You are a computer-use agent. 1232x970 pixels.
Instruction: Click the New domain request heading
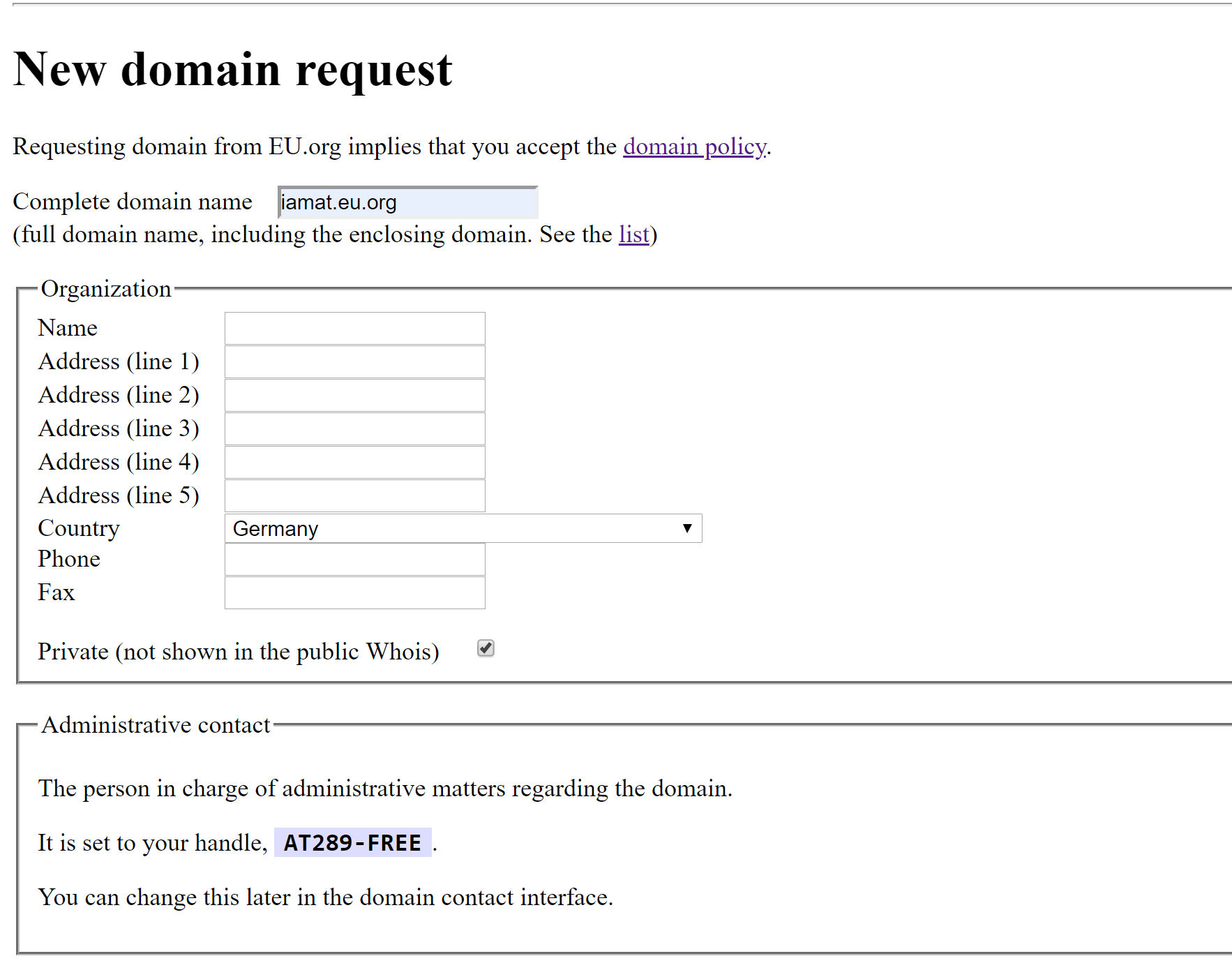[233, 70]
